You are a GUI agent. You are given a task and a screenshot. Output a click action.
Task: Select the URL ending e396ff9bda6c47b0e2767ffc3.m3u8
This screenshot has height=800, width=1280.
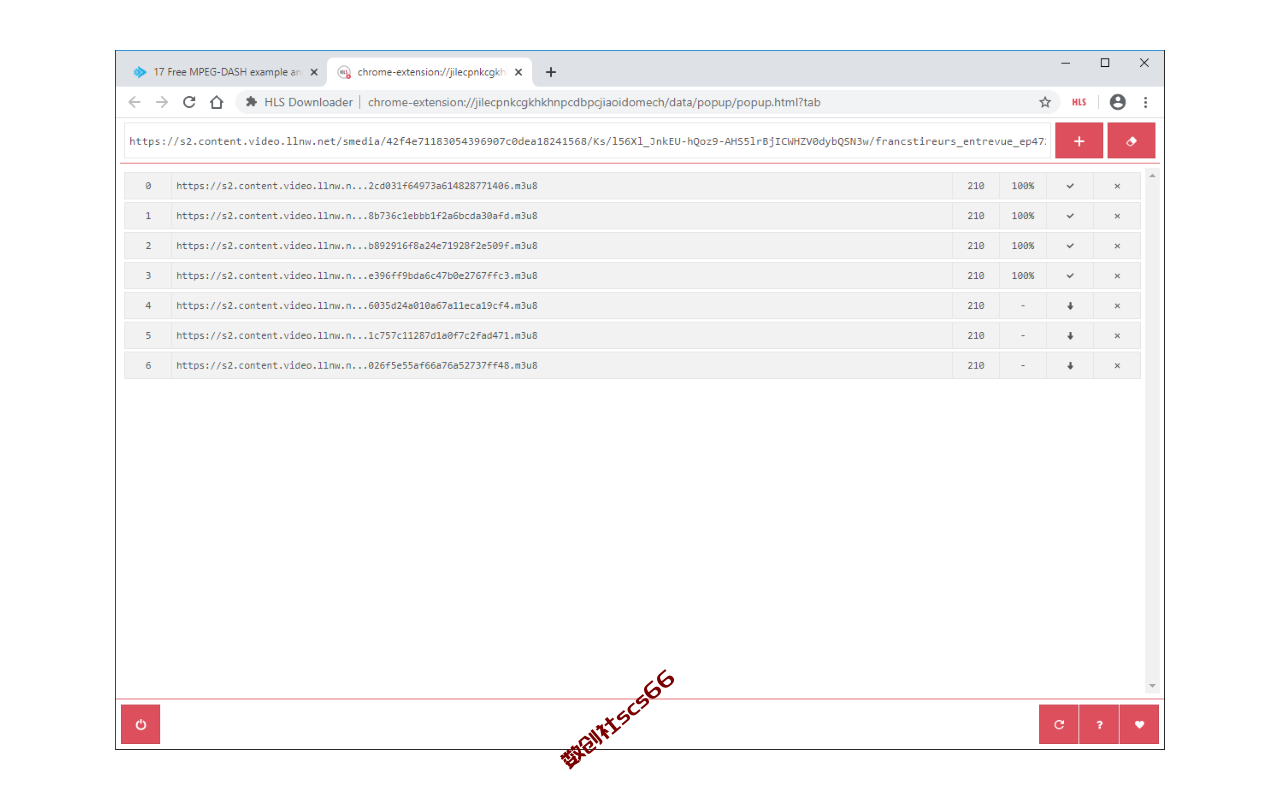(x=357, y=276)
